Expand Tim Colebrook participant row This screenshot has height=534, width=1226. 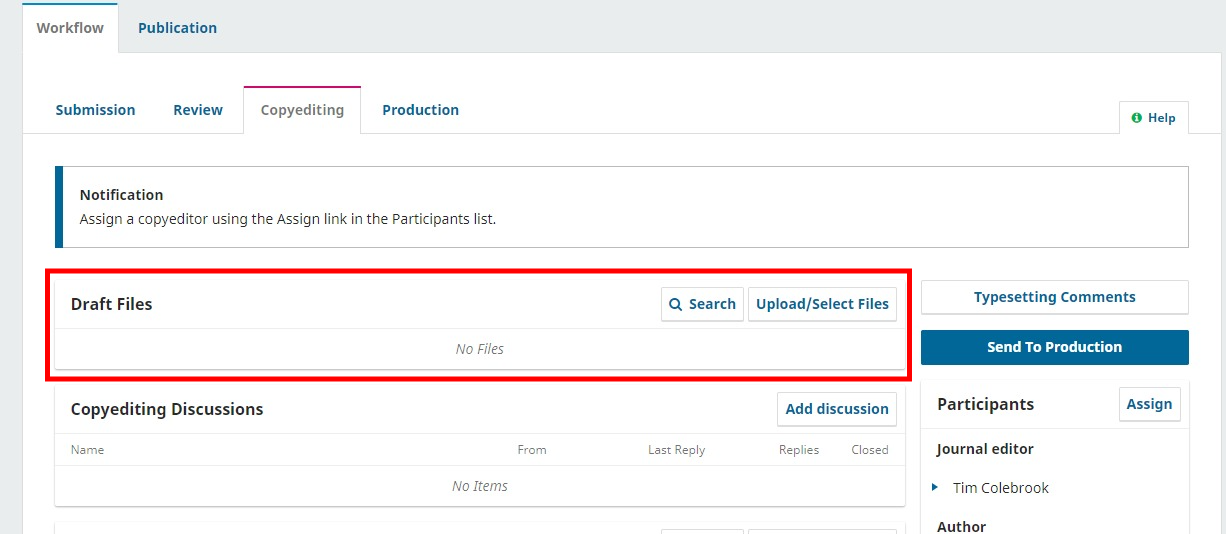(x=935, y=488)
